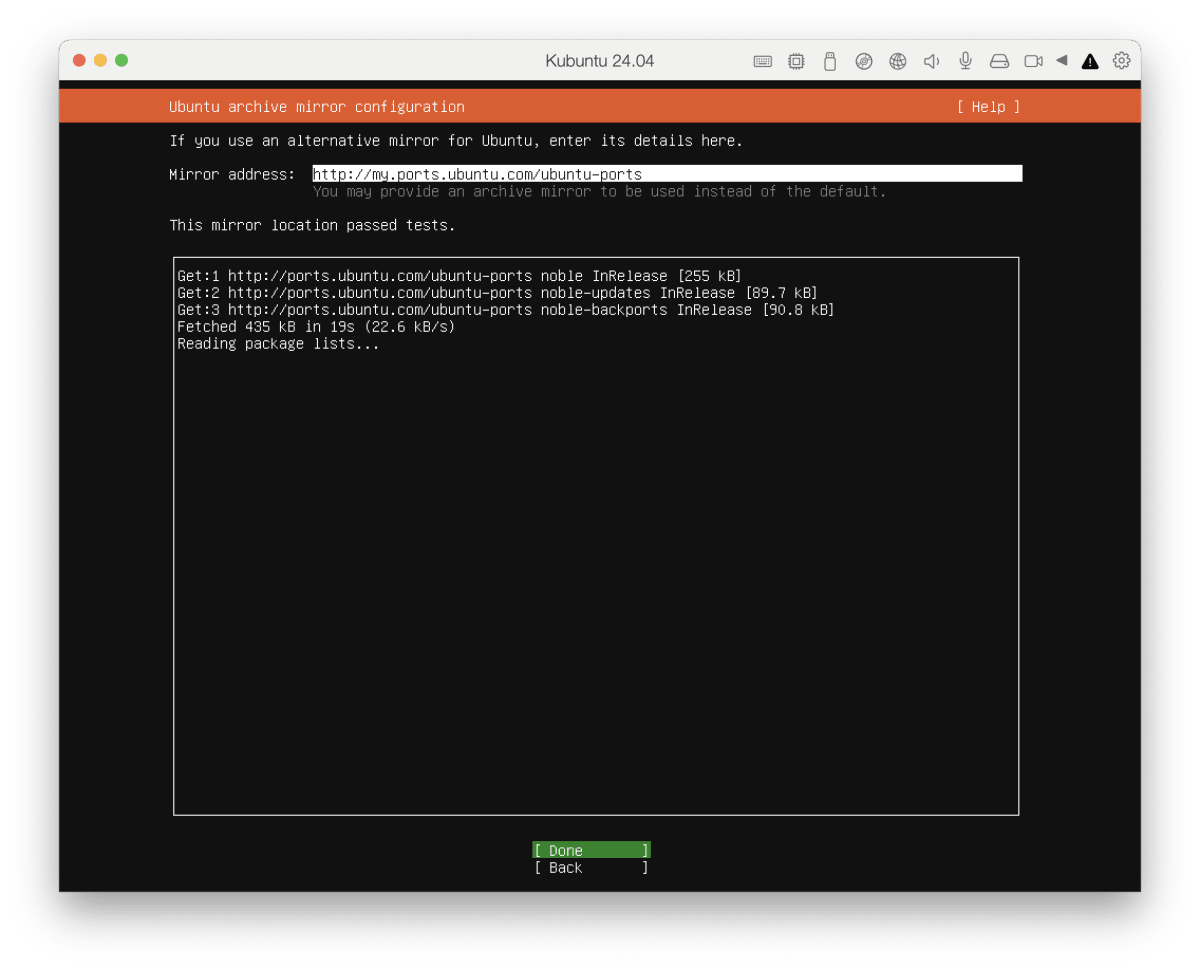Open the network globe icon
Image resolution: width=1200 pixels, height=970 pixels.
(x=898, y=61)
